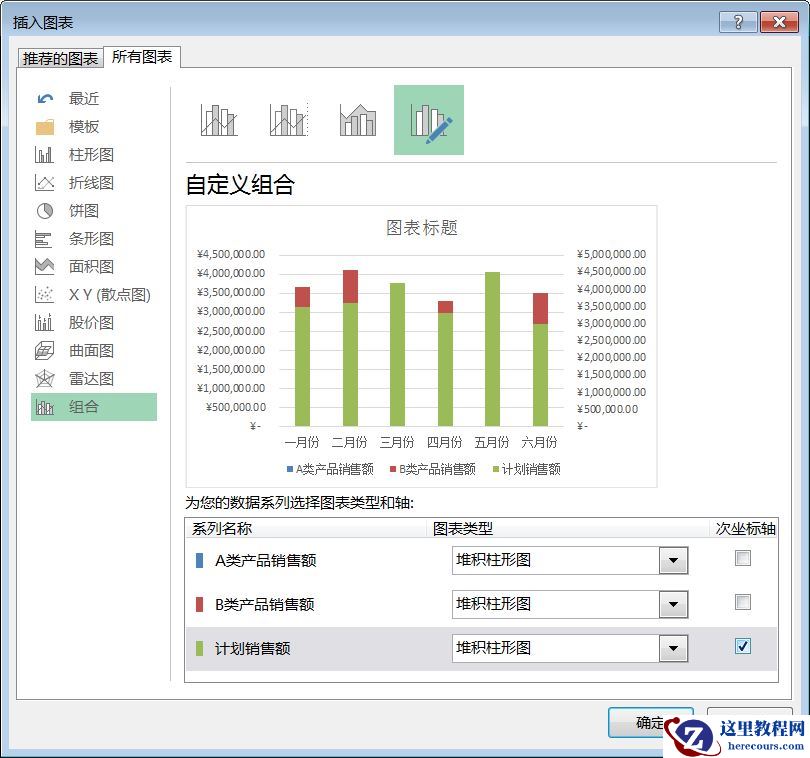The width and height of the screenshot is (810, 758).
Task: Click the chart preview thumbnail
Action: (x=421, y=346)
